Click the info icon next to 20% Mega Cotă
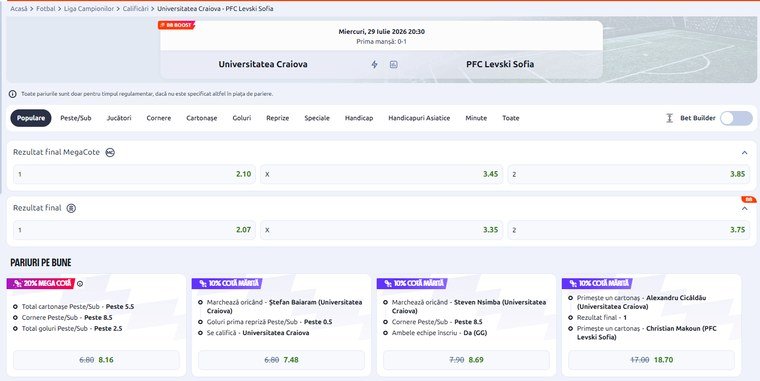Viewport: 760px width, 381px height. 80,284
